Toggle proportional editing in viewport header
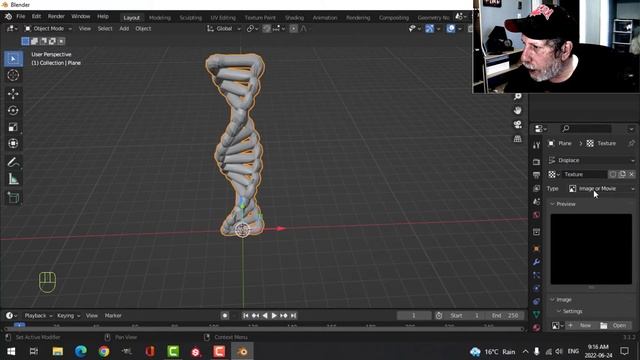 [x=293, y=29]
